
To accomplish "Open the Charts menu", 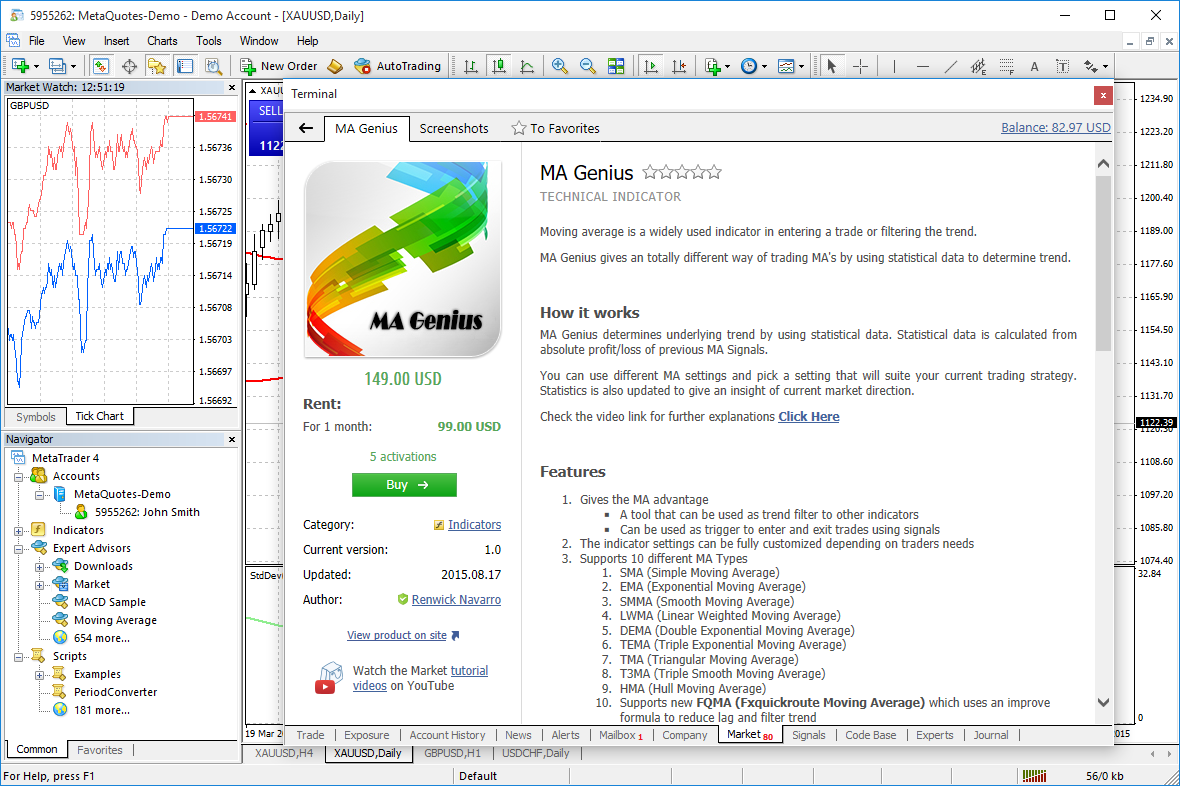I will 162,41.
